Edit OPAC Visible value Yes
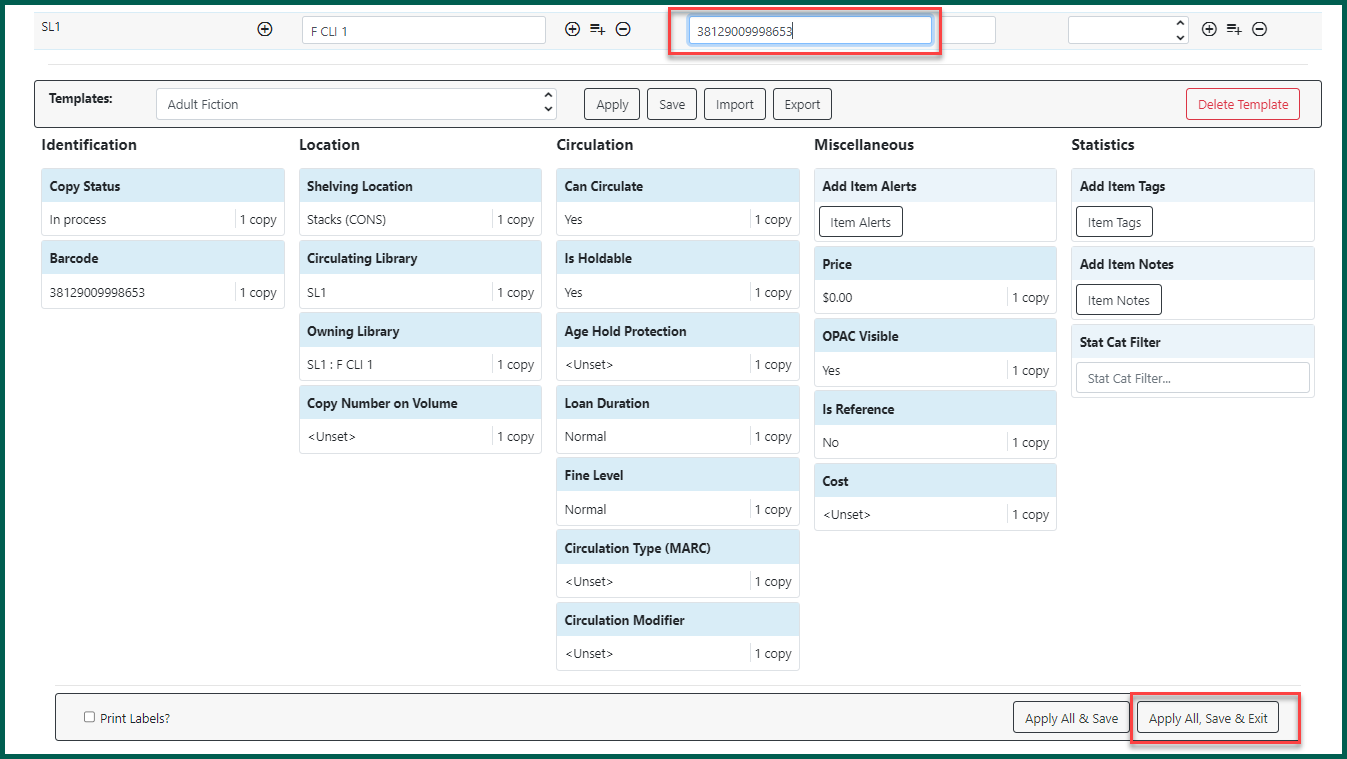This screenshot has height=759, width=1347. coord(935,370)
